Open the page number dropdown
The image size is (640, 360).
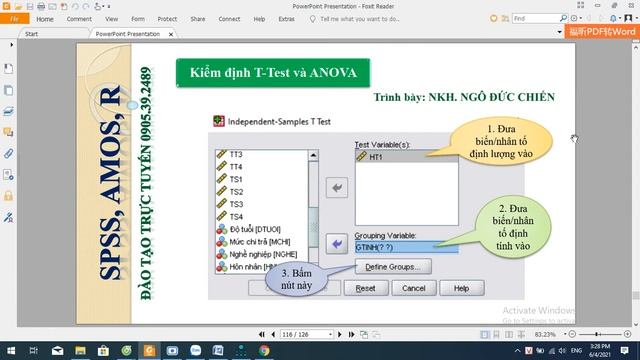pyautogui.click(x=330, y=334)
